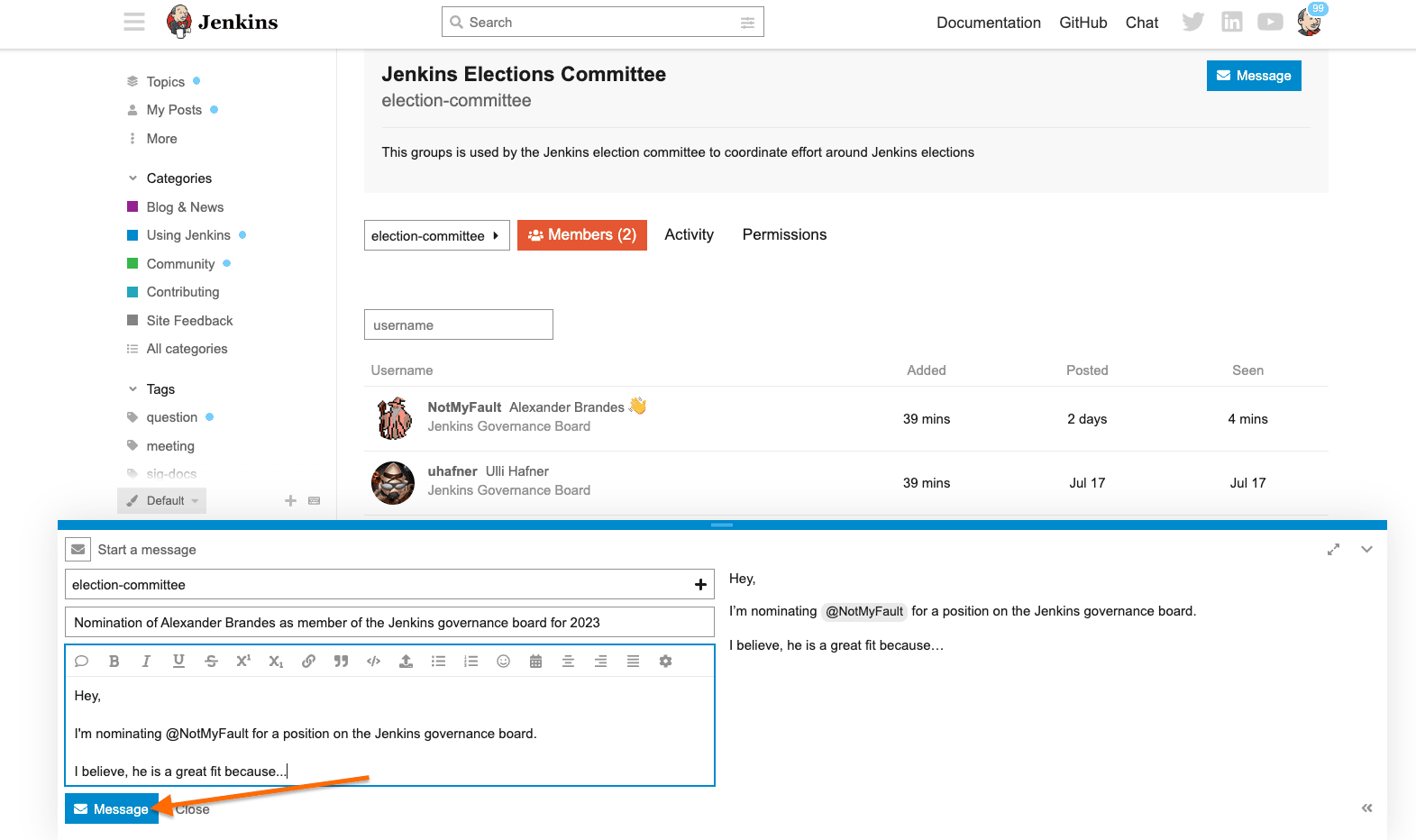Click the upload icon in the editor toolbar

(x=406, y=662)
